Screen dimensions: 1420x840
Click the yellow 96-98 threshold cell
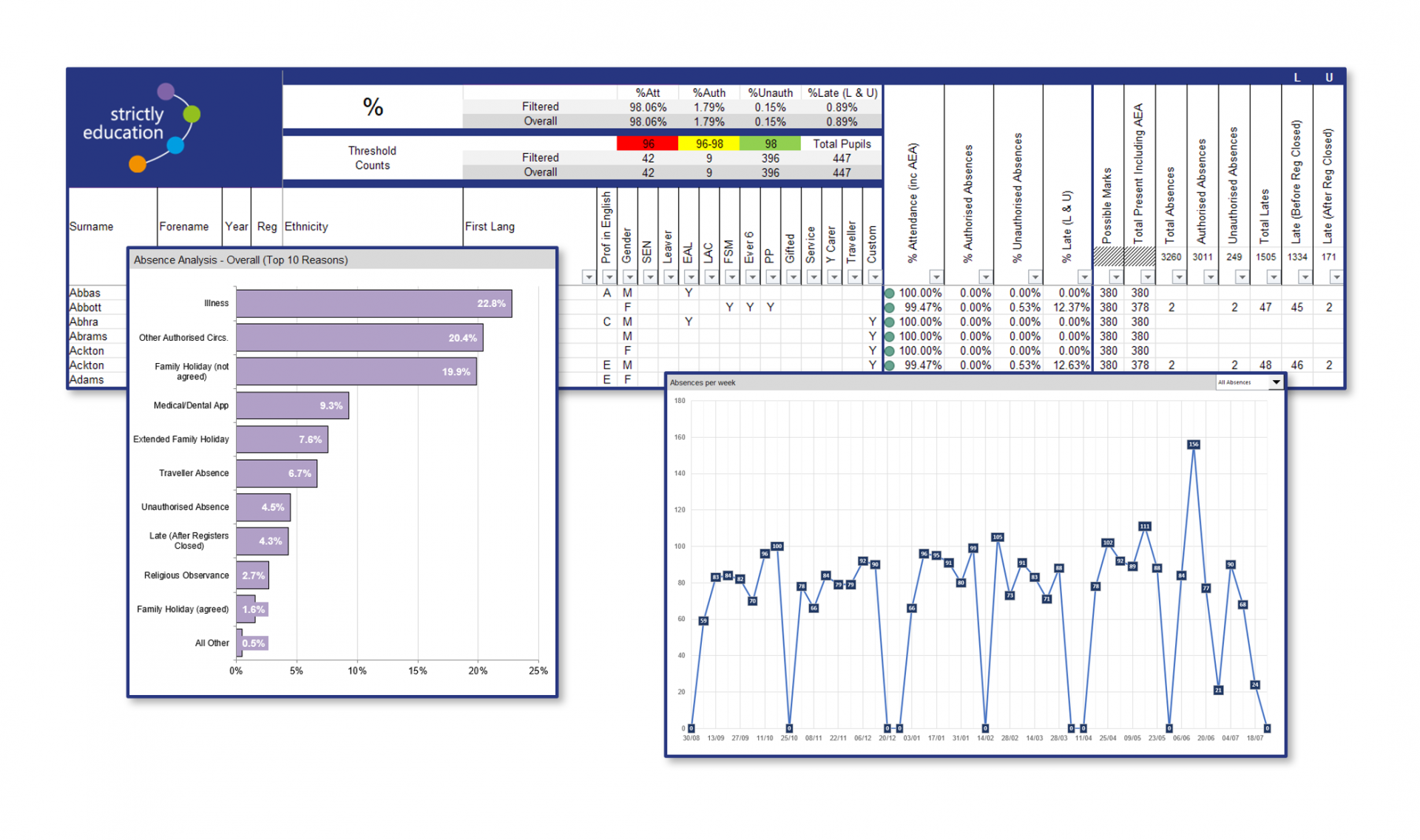[x=709, y=143]
